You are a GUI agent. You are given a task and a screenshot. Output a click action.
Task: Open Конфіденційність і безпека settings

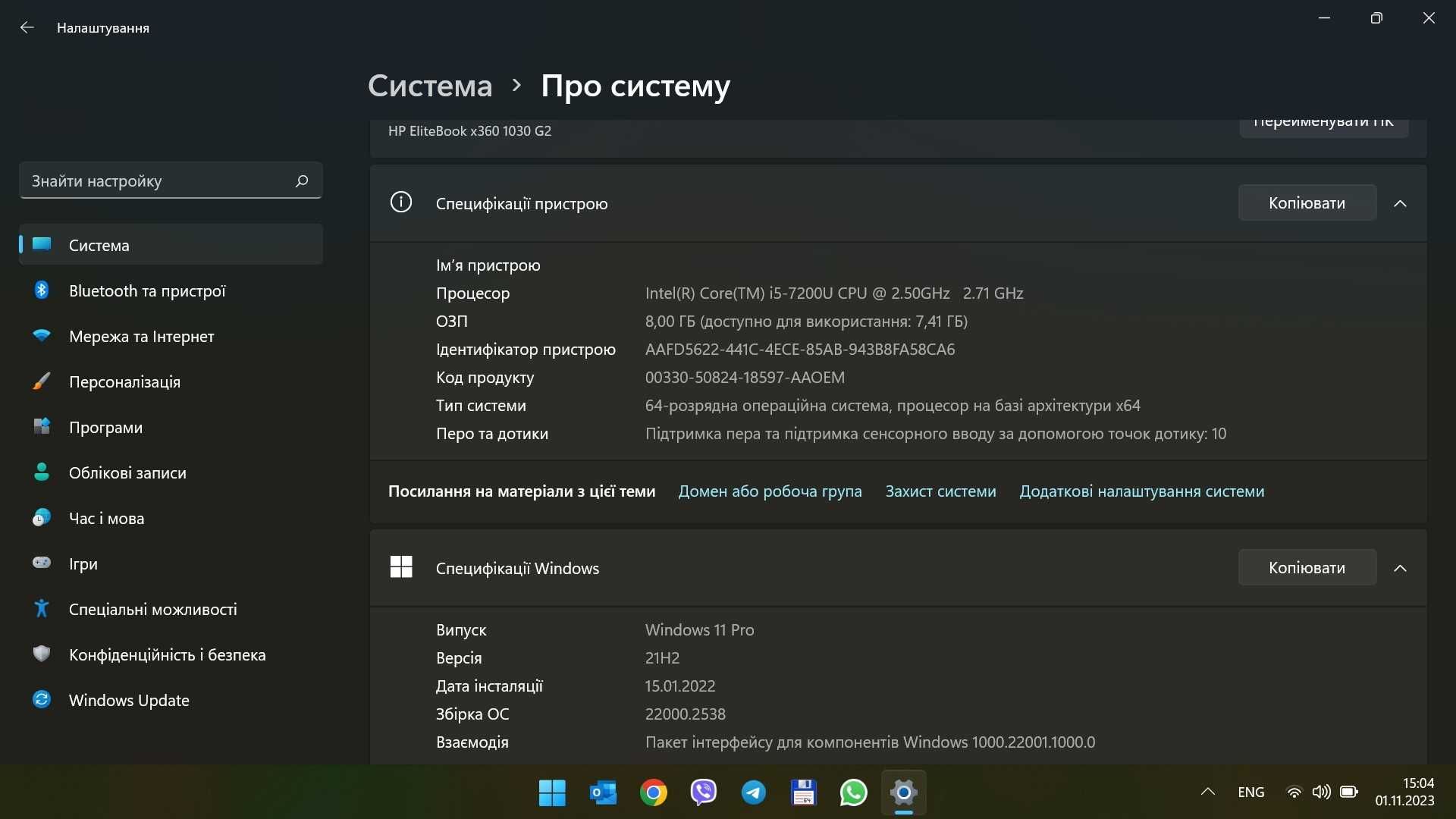pos(171,654)
